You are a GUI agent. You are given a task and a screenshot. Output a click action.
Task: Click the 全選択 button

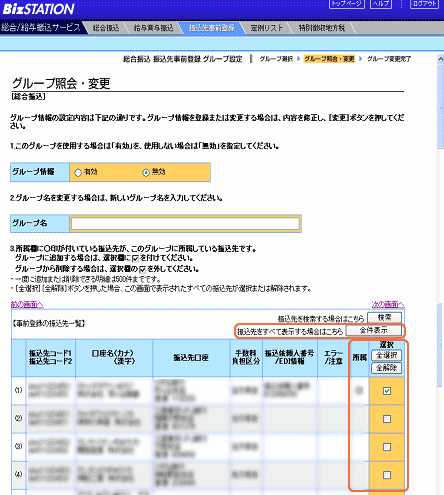point(386,355)
